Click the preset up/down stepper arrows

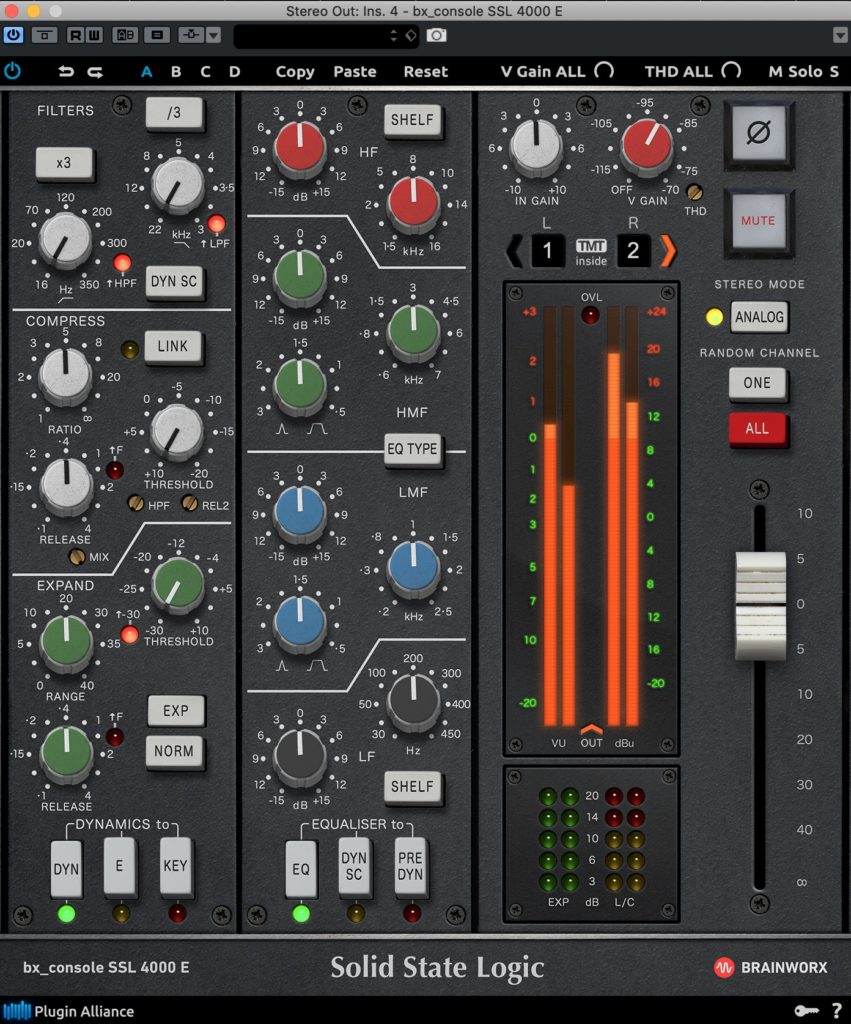click(393, 35)
